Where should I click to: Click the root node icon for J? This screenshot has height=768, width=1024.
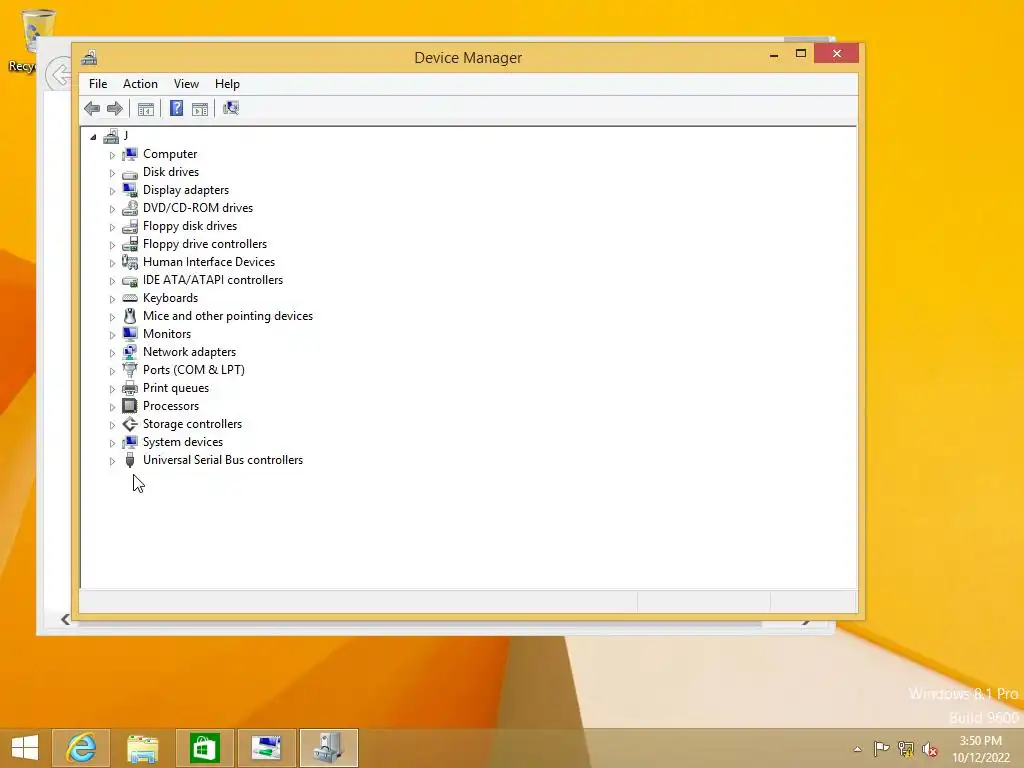point(111,136)
